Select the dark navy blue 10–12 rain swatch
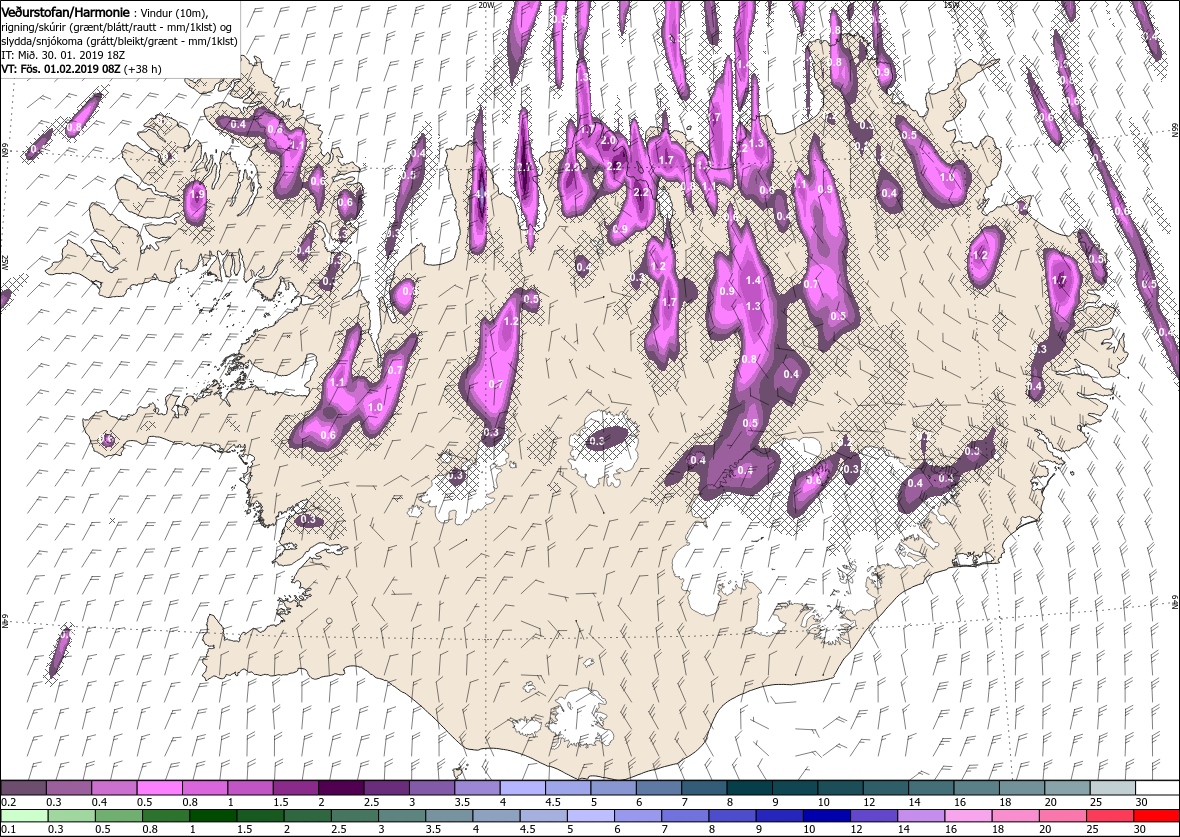1180x837 pixels. tap(826, 816)
